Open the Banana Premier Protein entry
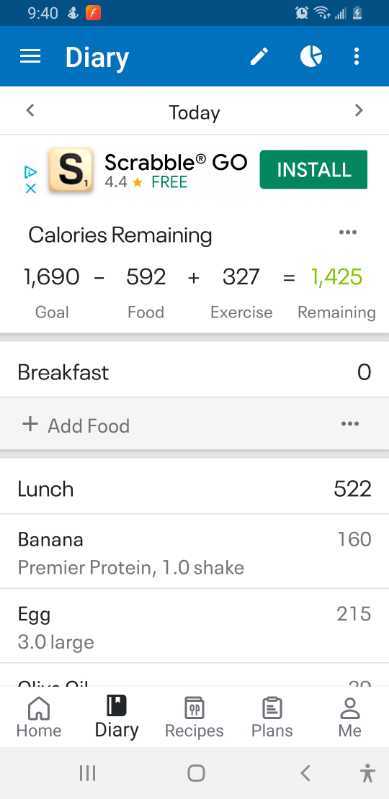 point(194,552)
